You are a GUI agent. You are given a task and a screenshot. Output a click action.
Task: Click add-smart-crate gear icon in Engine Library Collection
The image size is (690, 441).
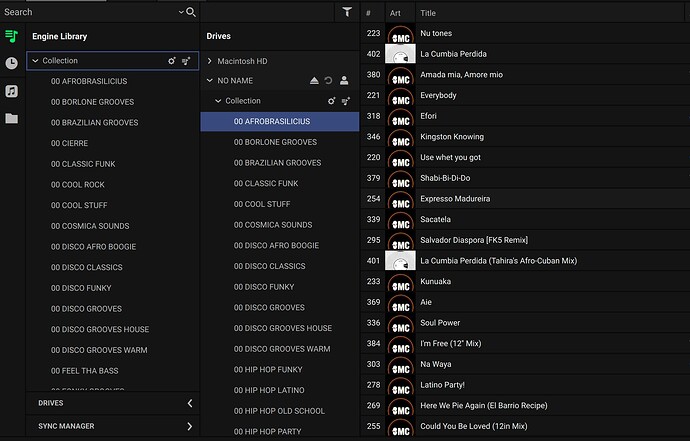point(172,61)
